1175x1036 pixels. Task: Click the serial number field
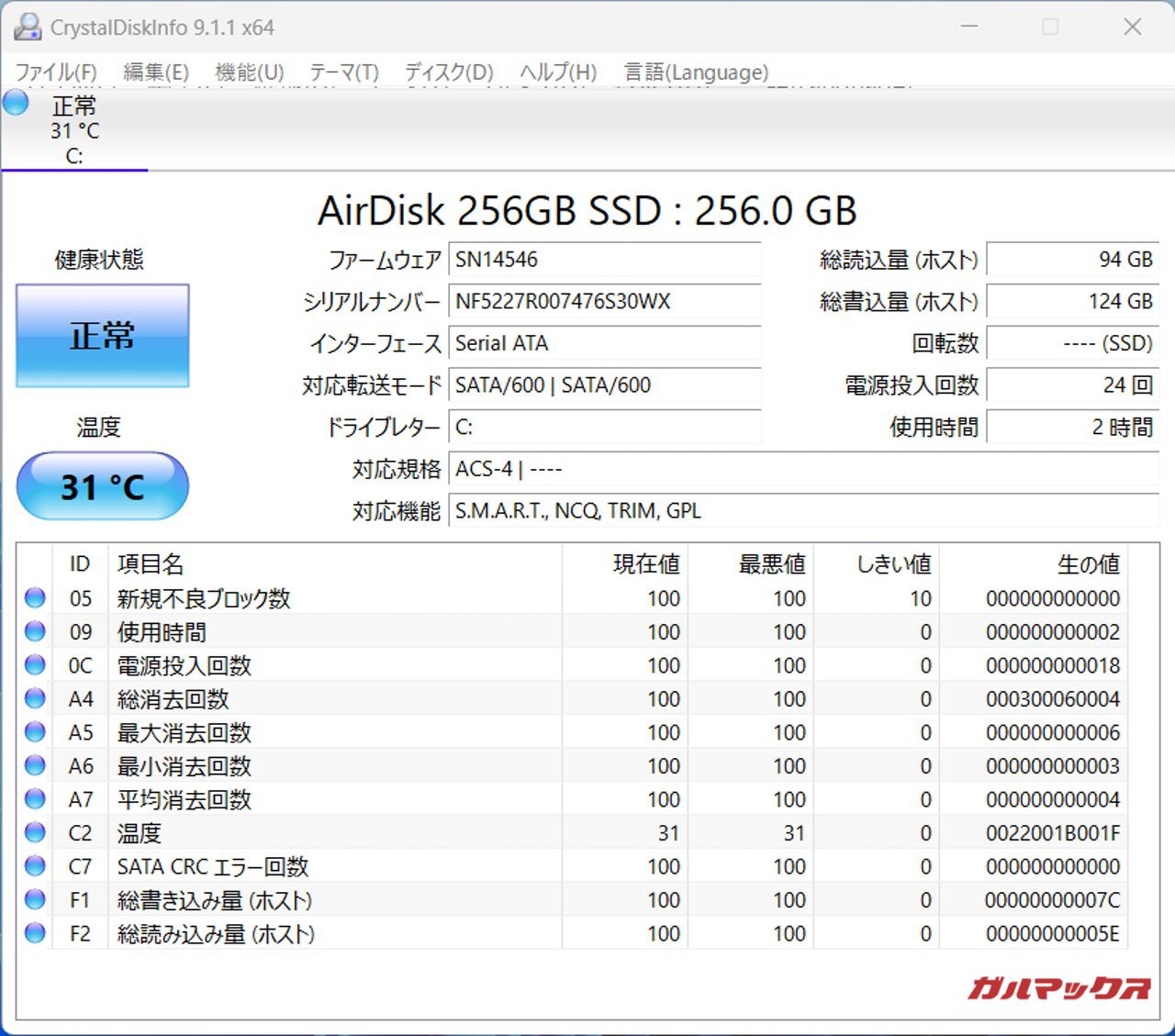[604, 301]
